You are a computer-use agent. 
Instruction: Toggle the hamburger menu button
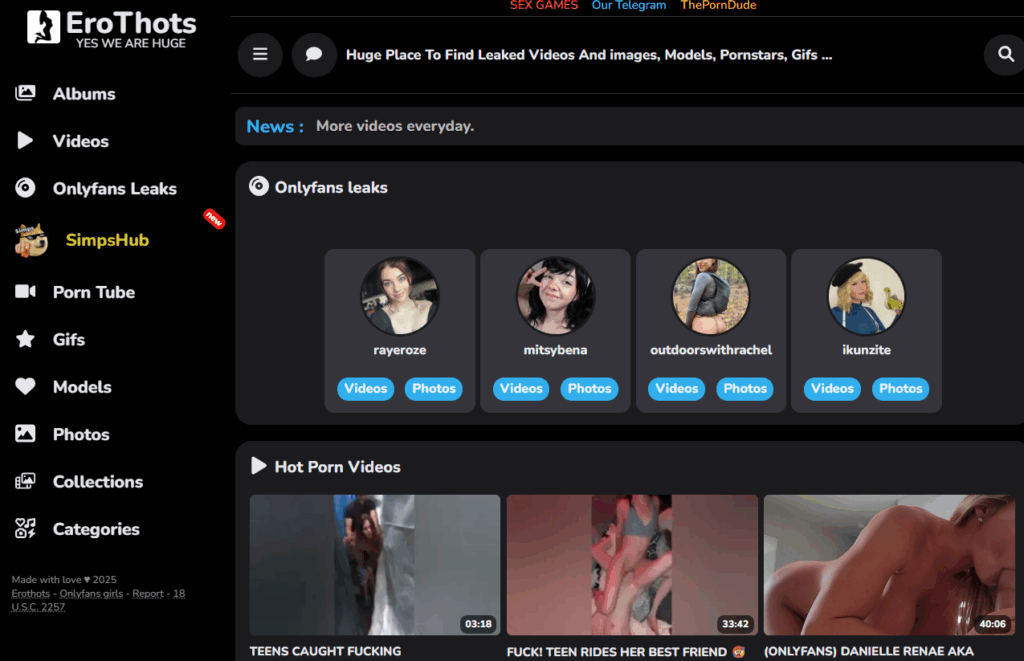[260, 54]
